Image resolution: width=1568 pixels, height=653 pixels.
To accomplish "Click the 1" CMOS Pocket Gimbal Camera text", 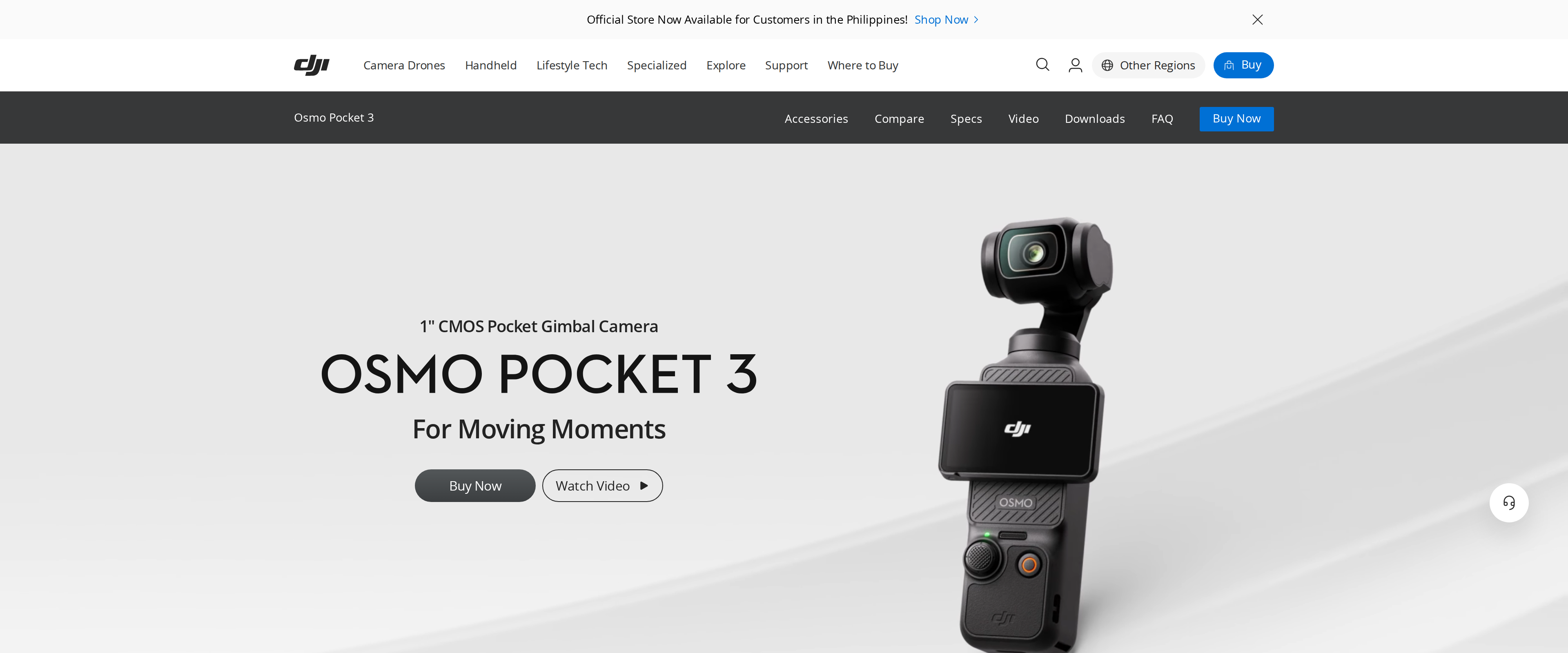I will (x=539, y=326).
